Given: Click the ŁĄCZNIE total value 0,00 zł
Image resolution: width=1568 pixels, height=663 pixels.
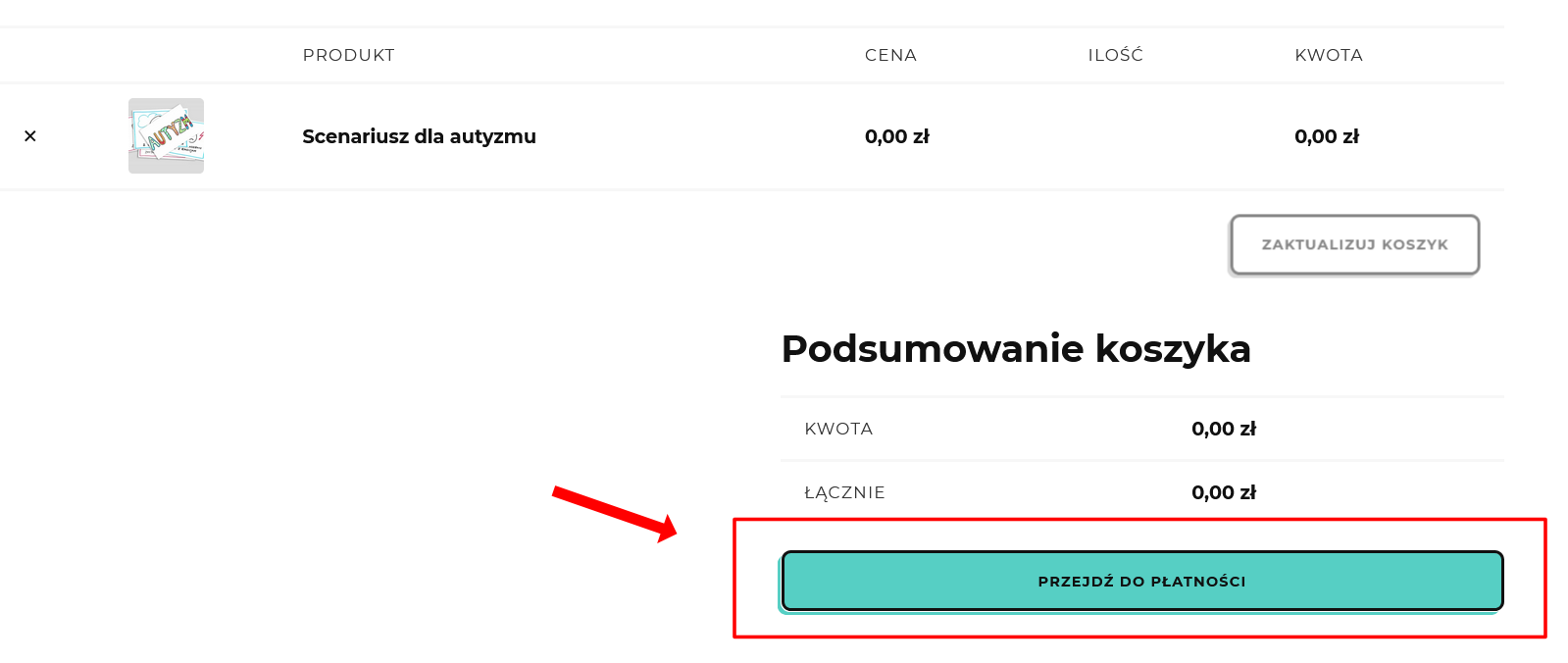Looking at the screenshot, I should (x=1223, y=492).
